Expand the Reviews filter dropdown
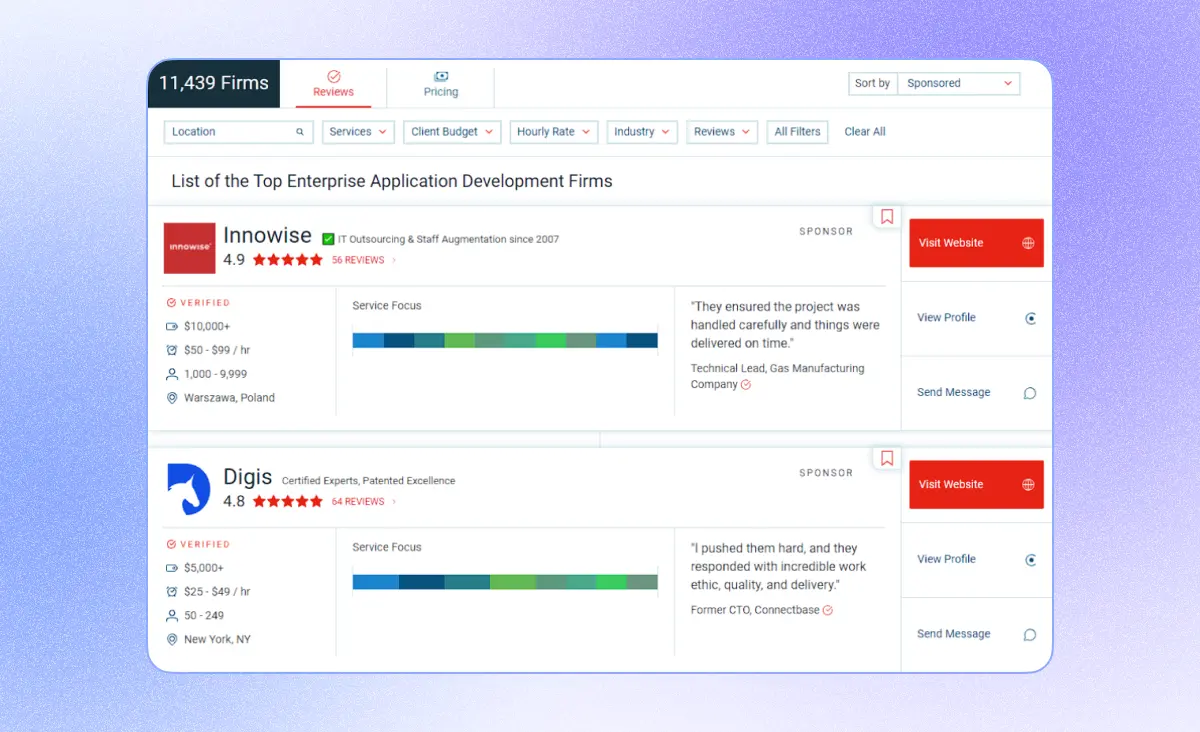This screenshot has height=732, width=1200. point(722,132)
